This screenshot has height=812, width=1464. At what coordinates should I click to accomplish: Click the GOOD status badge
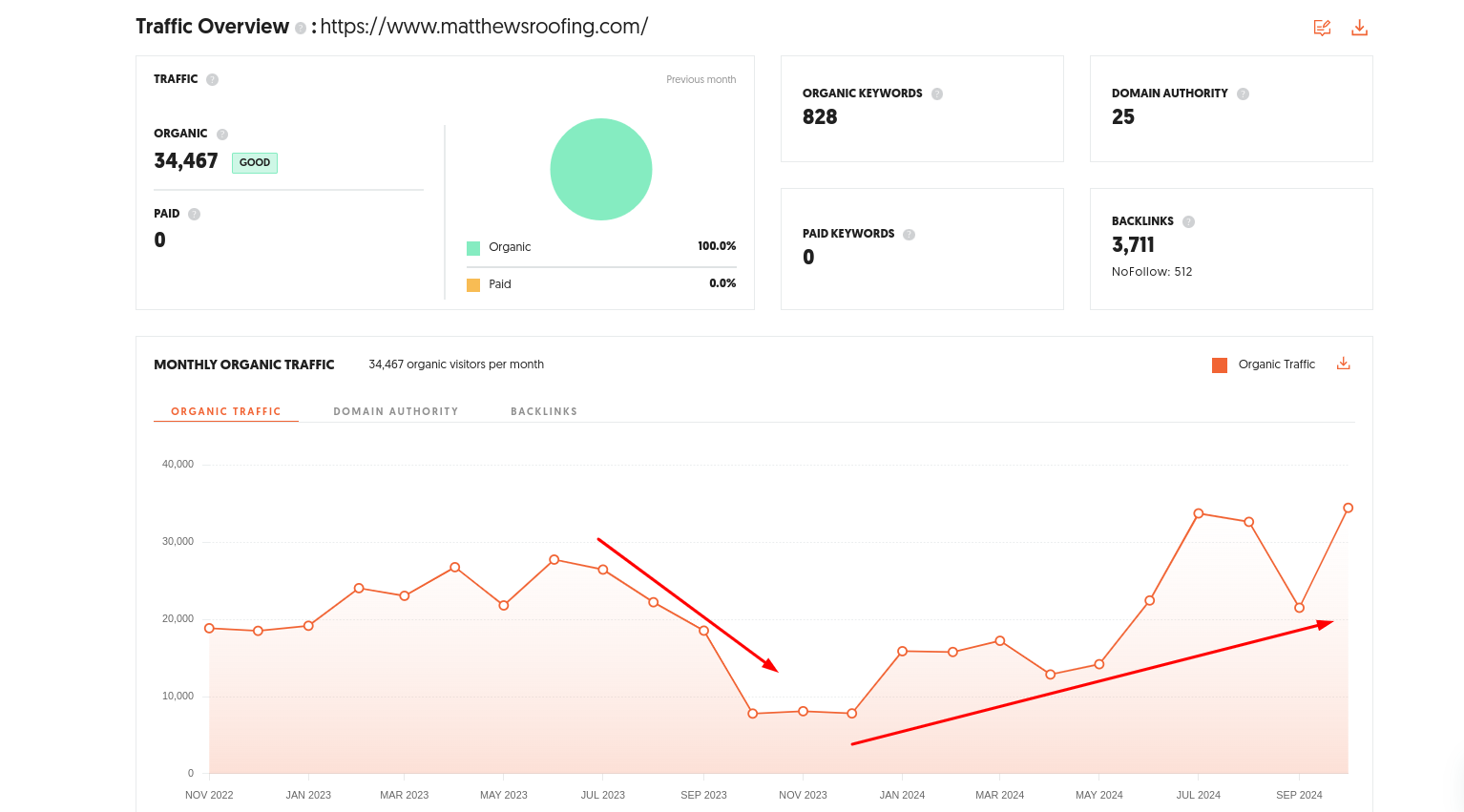coord(255,162)
